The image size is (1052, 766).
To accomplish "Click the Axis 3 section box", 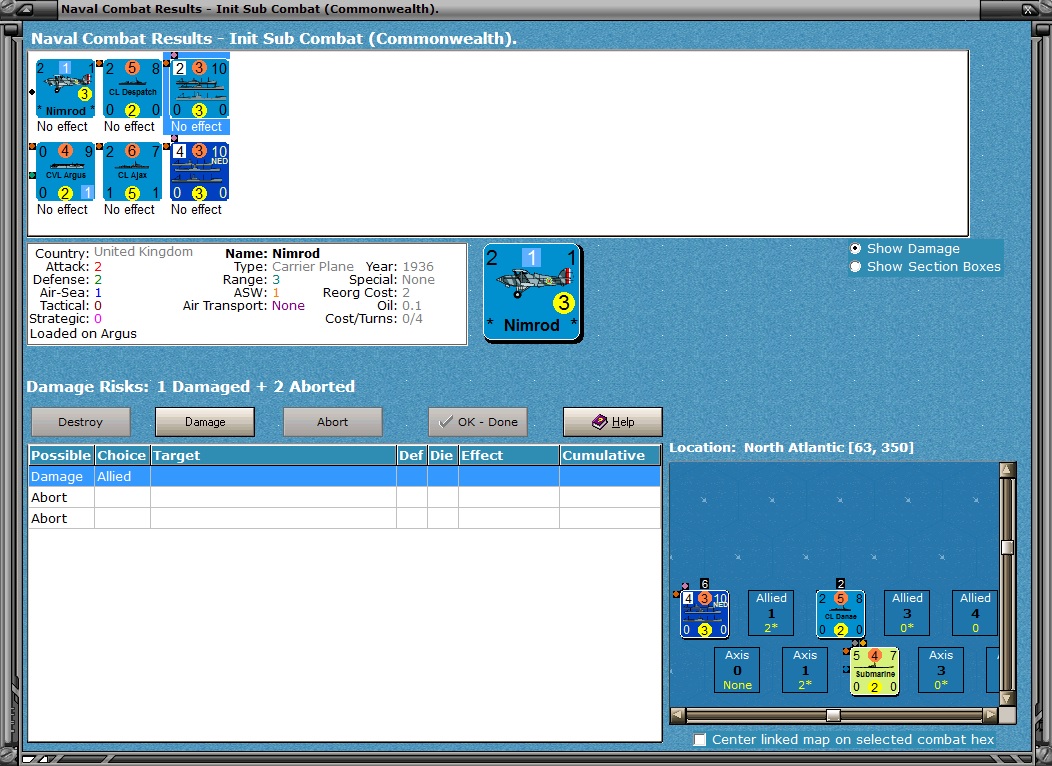I will (x=941, y=670).
